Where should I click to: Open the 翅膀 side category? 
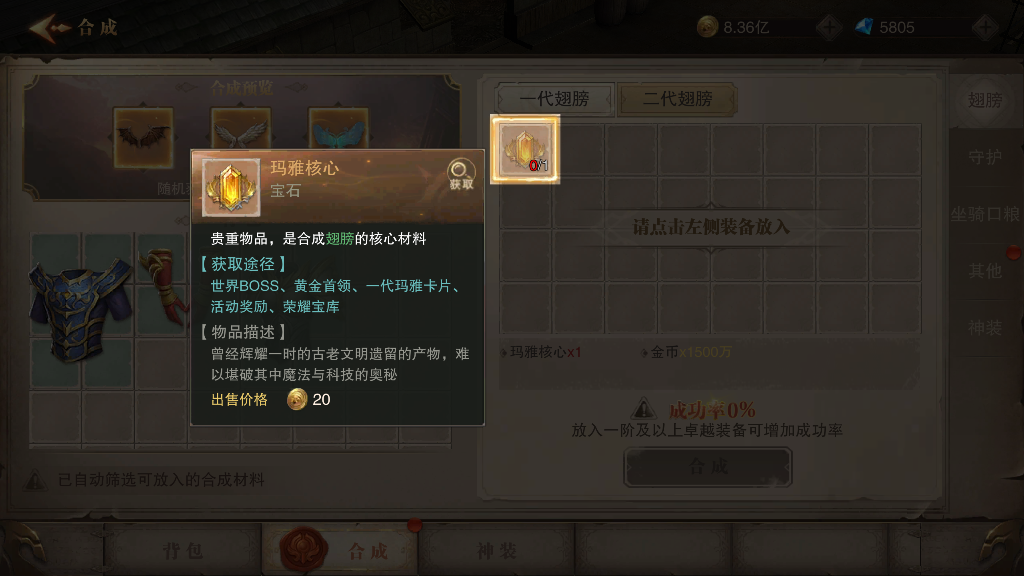(x=985, y=101)
